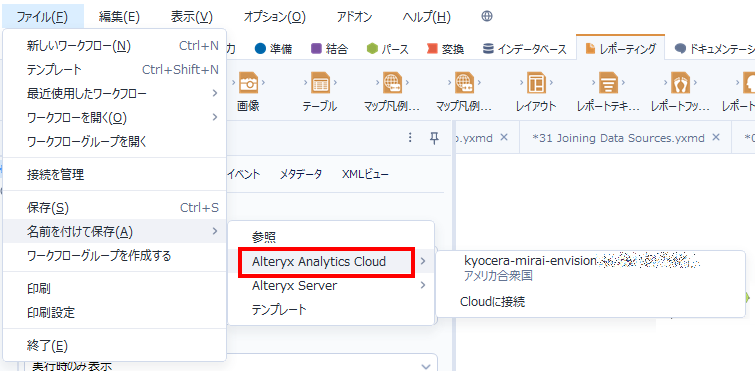Open the オプション(O) menu

point(274,17)
